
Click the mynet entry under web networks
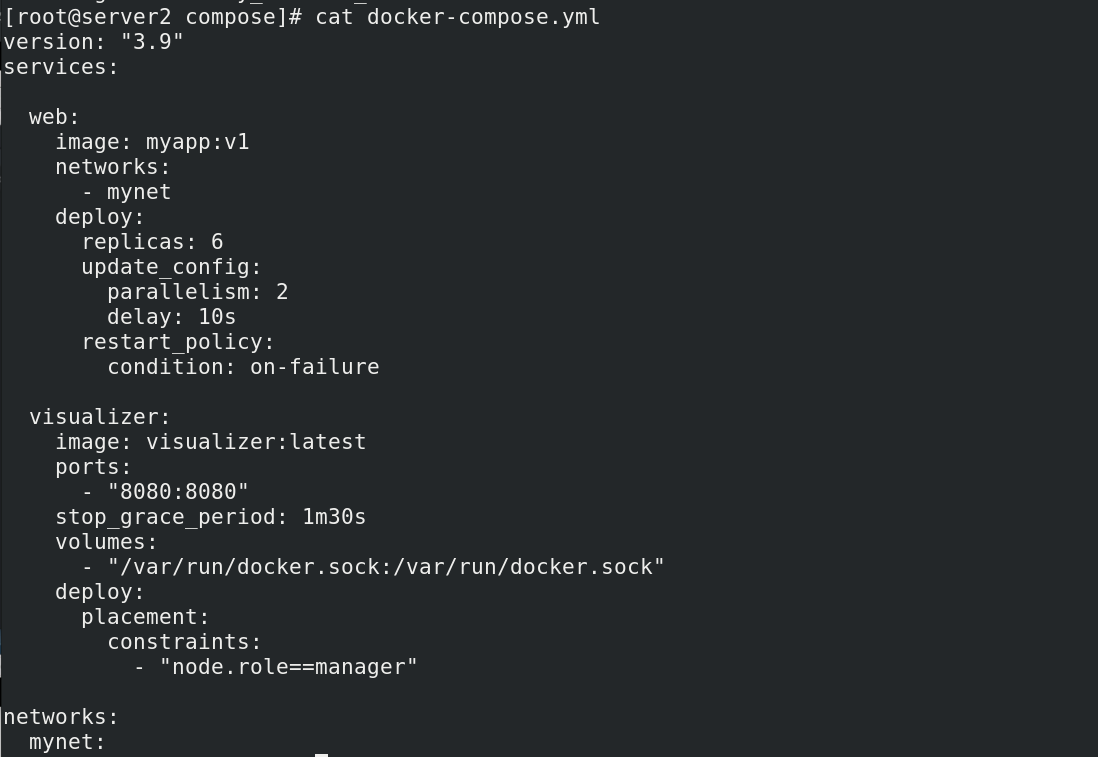(138, 192)
